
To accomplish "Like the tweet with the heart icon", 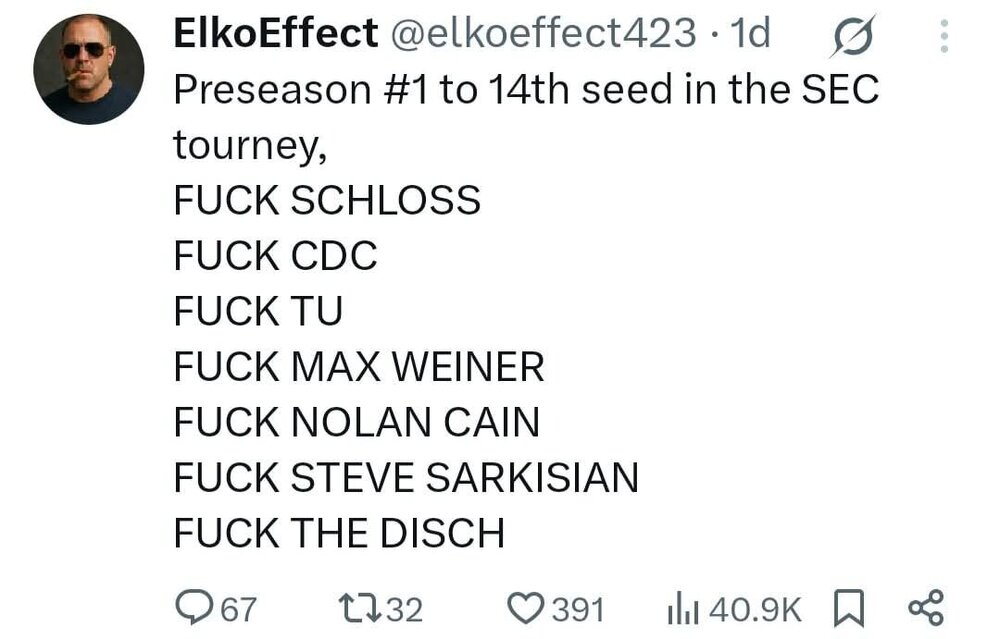I will 525,607.
